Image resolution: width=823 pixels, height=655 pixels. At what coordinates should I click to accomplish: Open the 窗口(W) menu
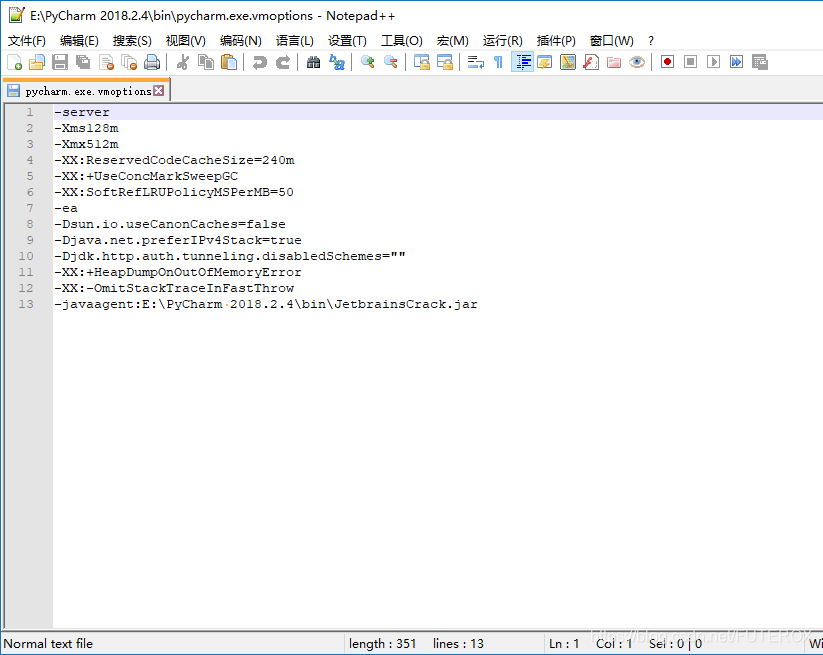tap(611, 41)
